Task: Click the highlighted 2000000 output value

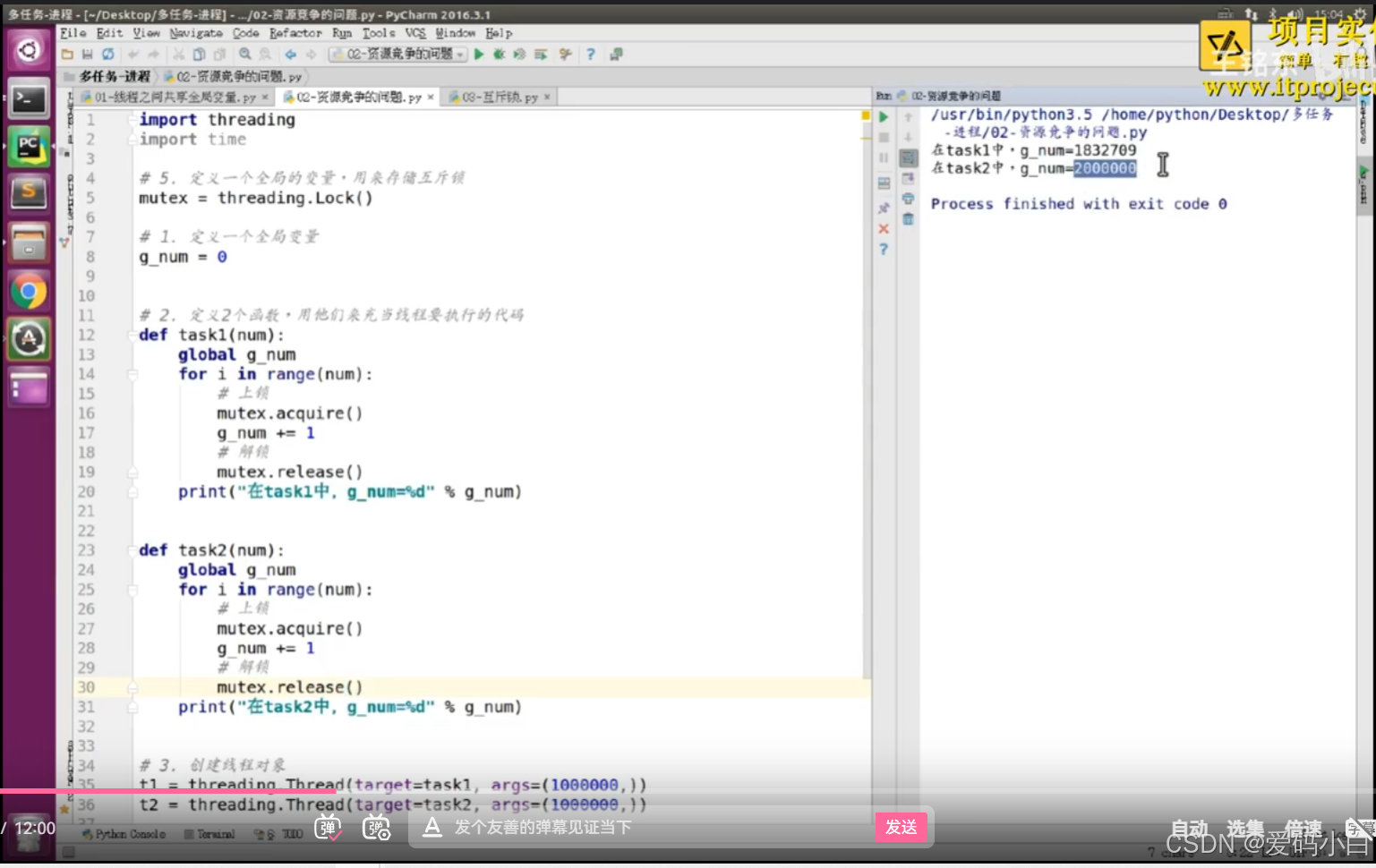Action: 1106,168
